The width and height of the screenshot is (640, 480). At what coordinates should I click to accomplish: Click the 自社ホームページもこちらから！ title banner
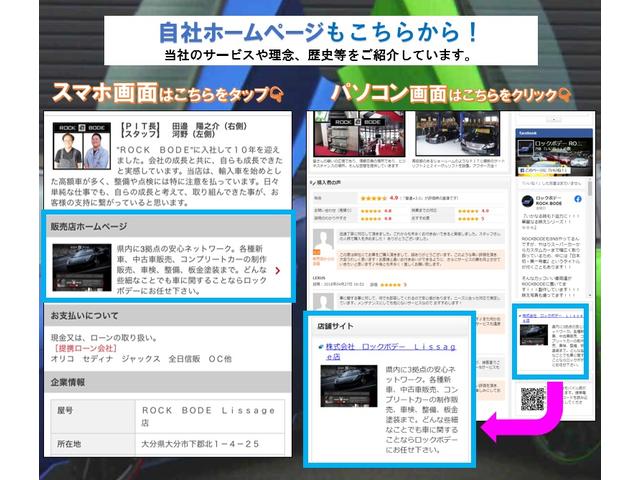[x=321, y=40]
